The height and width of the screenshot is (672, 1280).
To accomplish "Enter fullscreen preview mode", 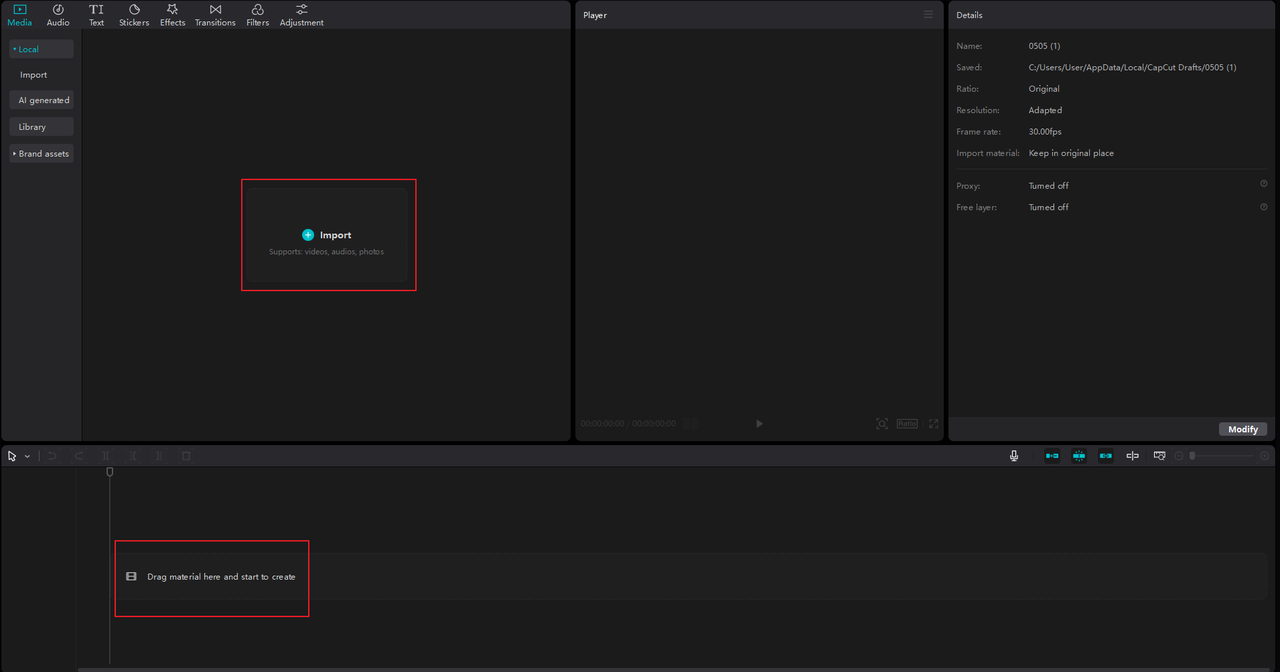I will click(x=934, y=424).
